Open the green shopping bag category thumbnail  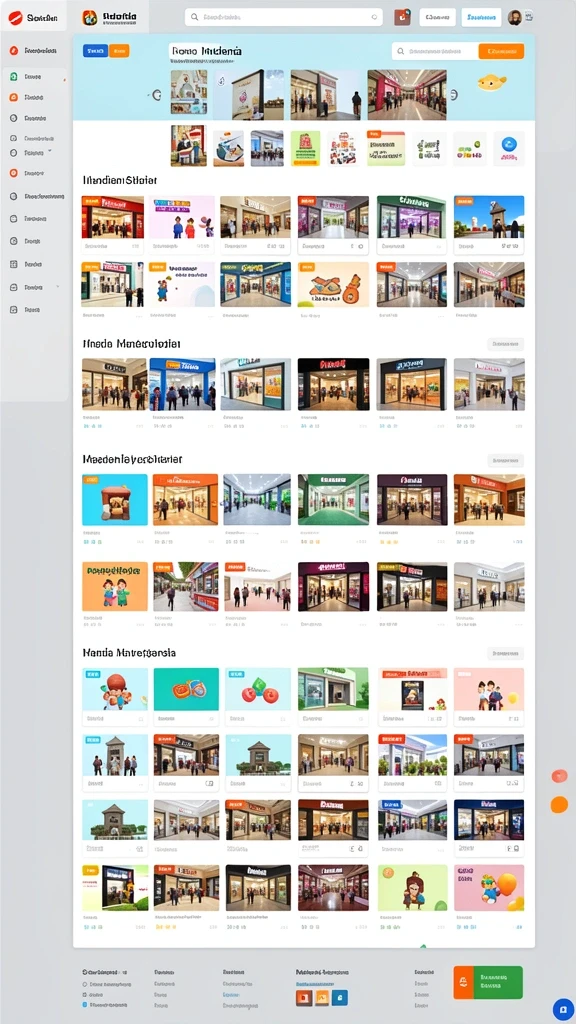[x=306, y=148]
